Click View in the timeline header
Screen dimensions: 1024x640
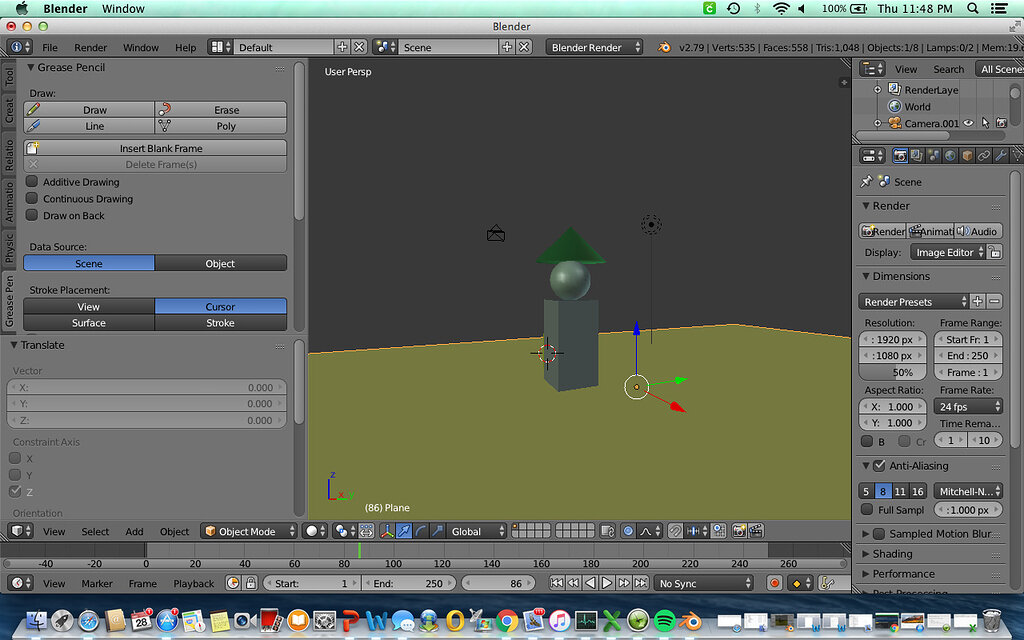coord(54,583)
